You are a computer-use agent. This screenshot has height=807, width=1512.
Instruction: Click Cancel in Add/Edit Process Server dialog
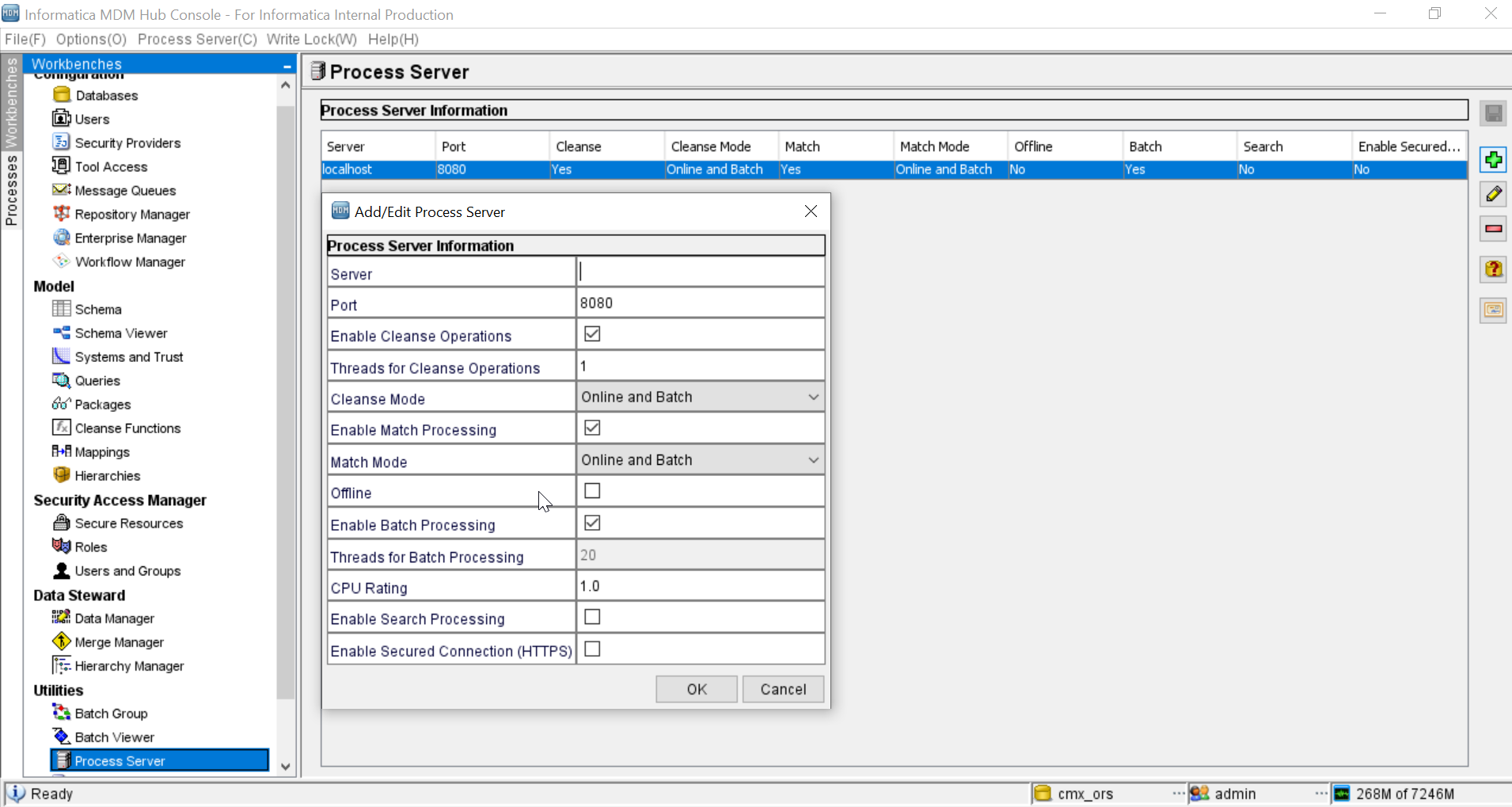coord(783,689)
